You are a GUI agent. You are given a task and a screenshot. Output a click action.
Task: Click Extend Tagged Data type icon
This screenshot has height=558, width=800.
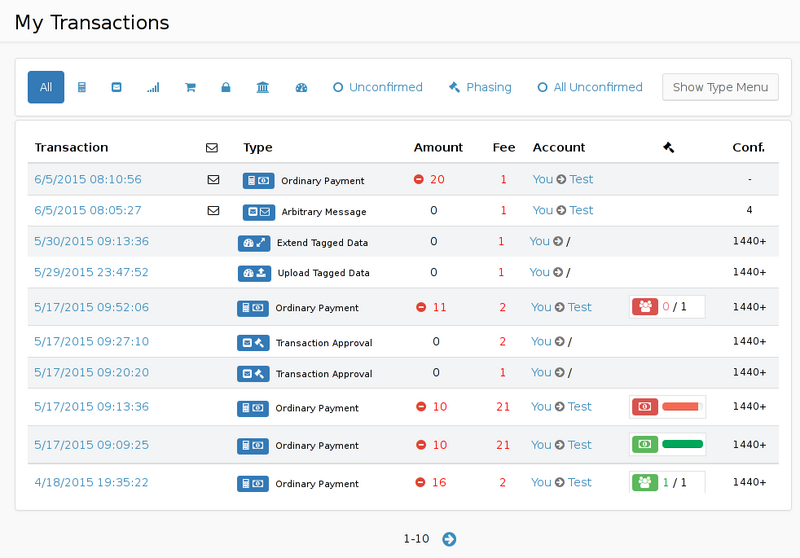pos(254,243)
